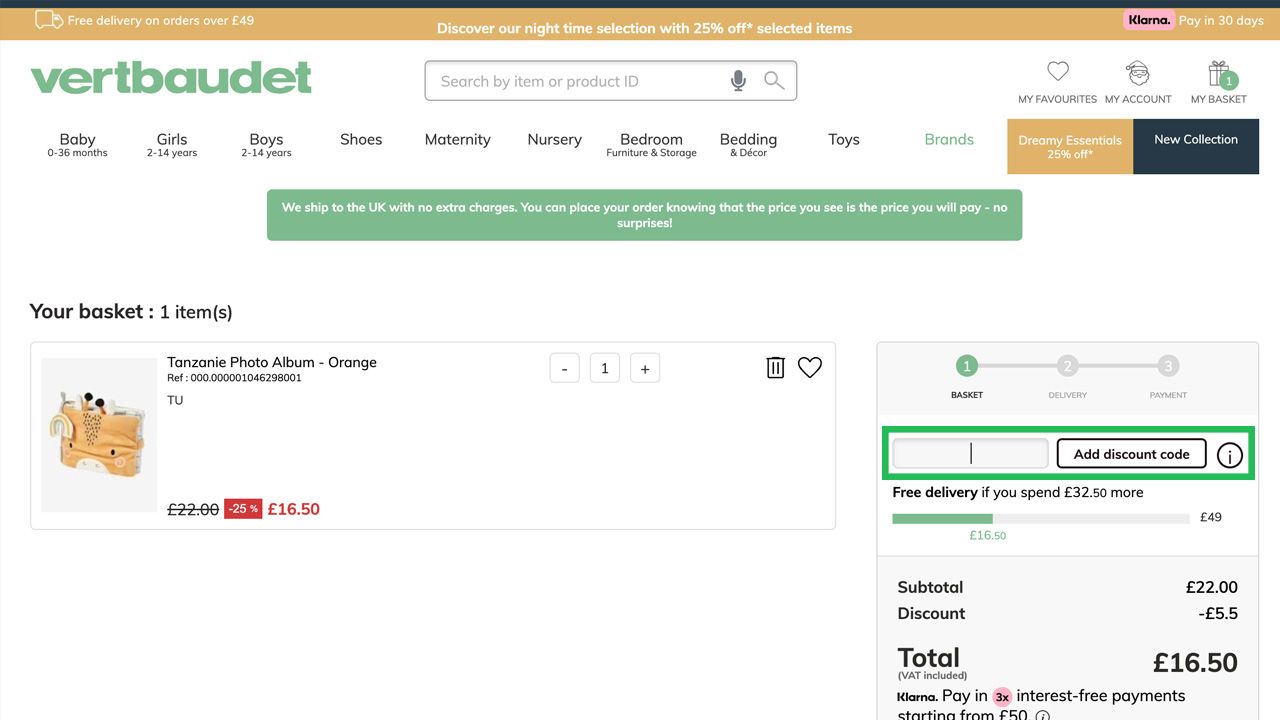This screenshot has height=720, width=1280.
Task: Click the microphone voice search icon
Action: (738, 81)
